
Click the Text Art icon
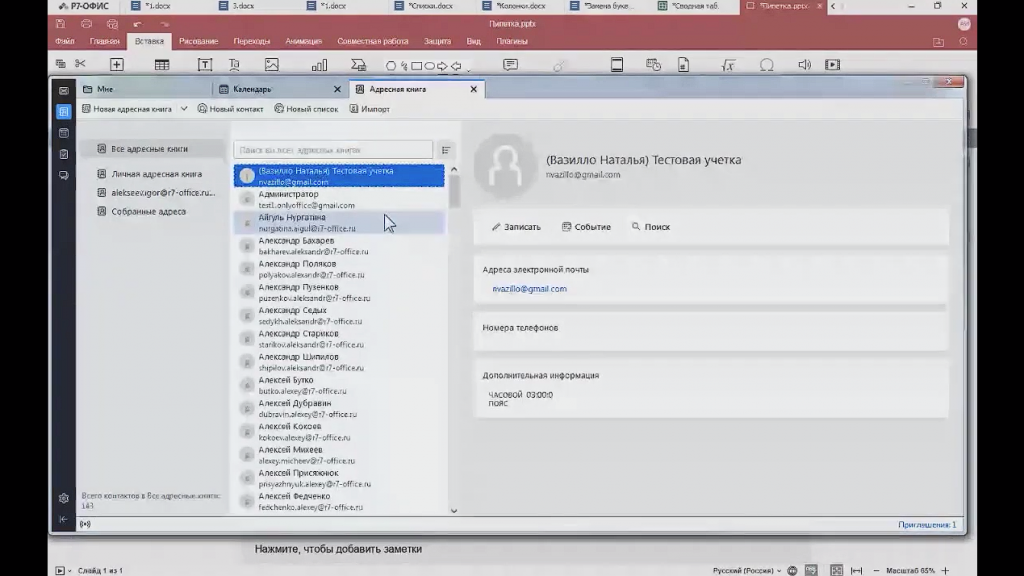point(234,65)
